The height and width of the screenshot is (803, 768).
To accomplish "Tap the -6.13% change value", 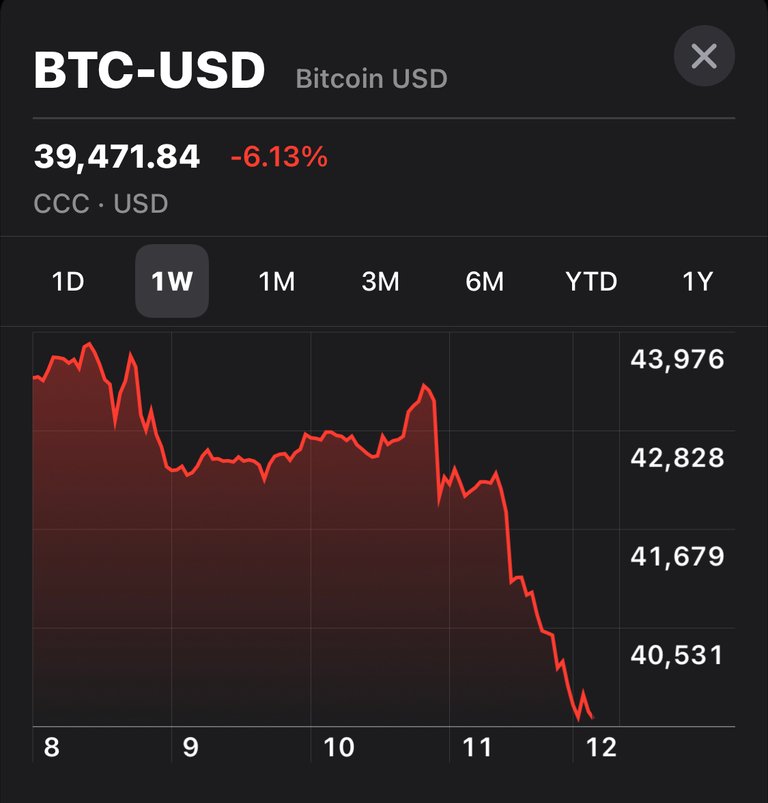I will [x=279, y=157].
